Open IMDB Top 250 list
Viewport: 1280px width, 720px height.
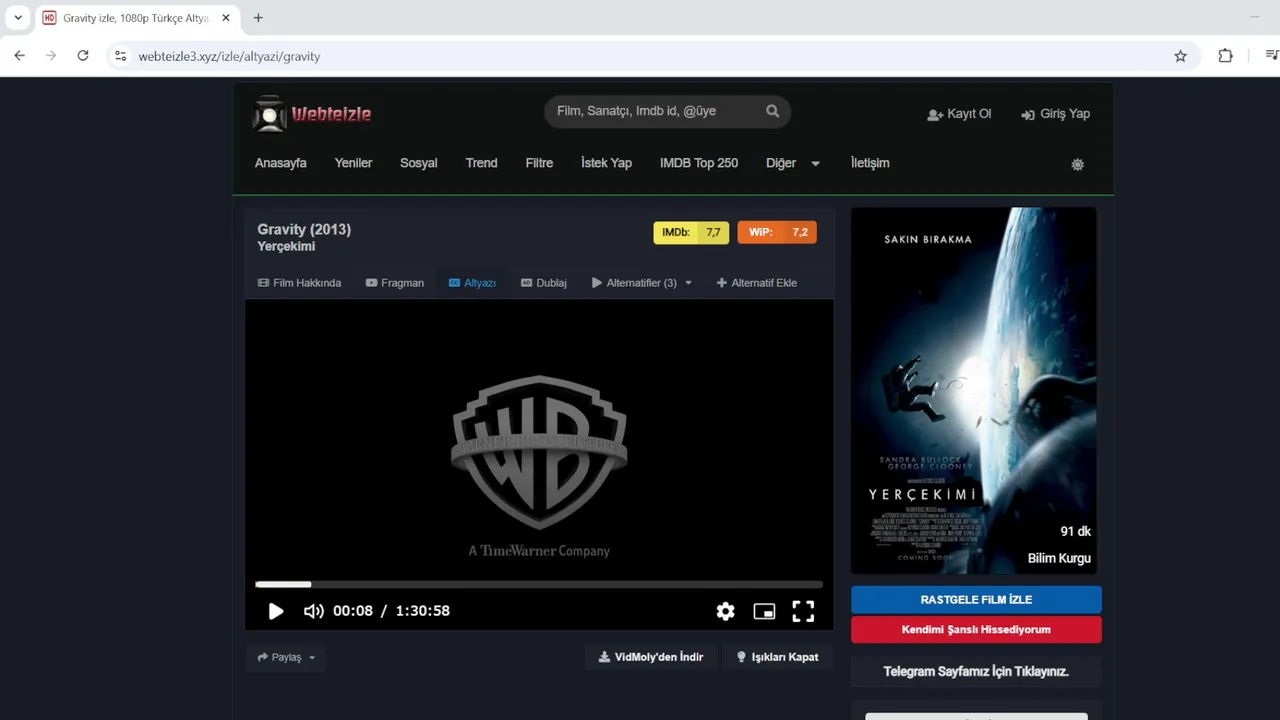(x=699, y=163)
